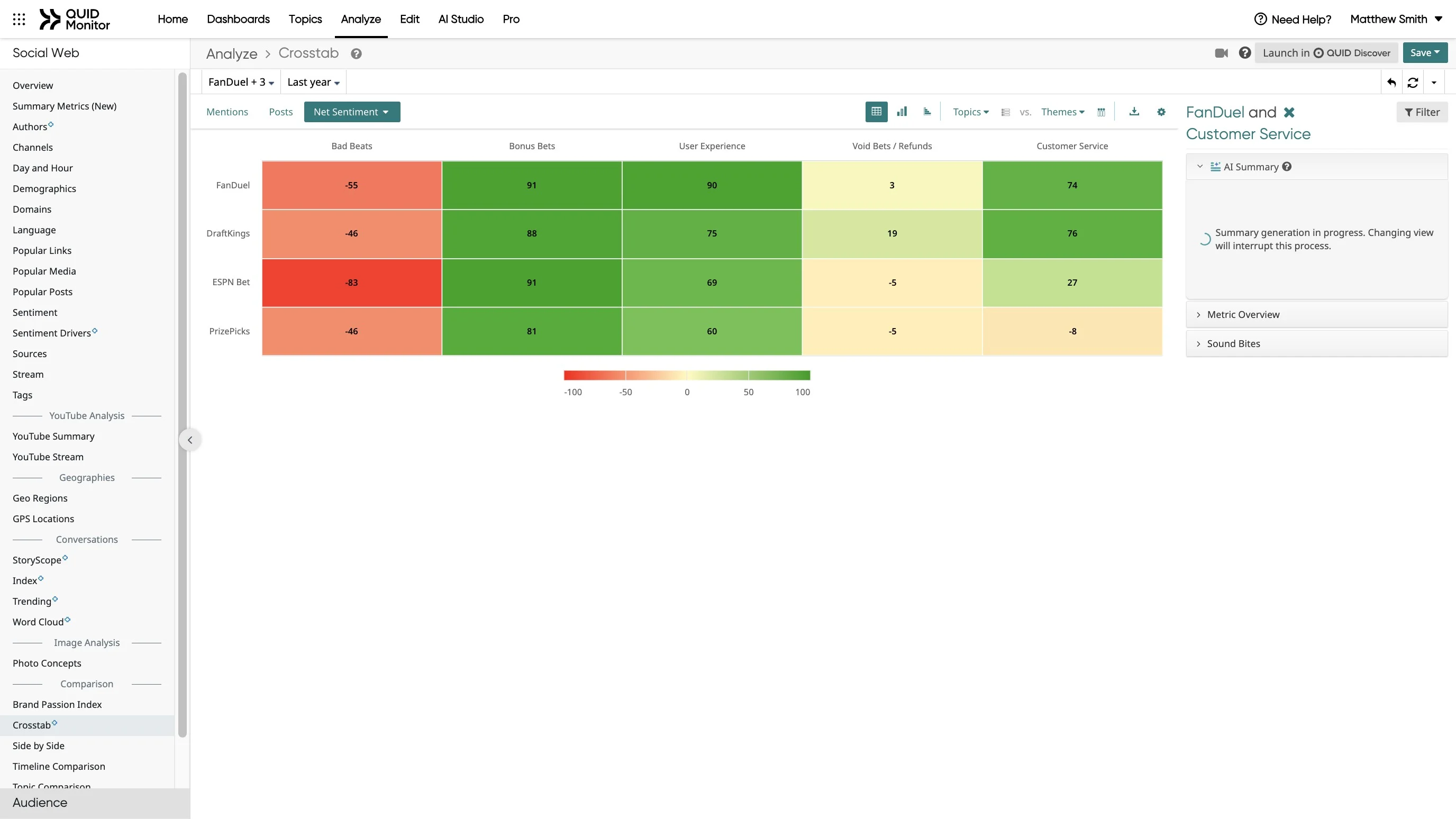Click the video camera tutorial icon
This screenshot has width=1456, height=819.
coord(1221,53)
